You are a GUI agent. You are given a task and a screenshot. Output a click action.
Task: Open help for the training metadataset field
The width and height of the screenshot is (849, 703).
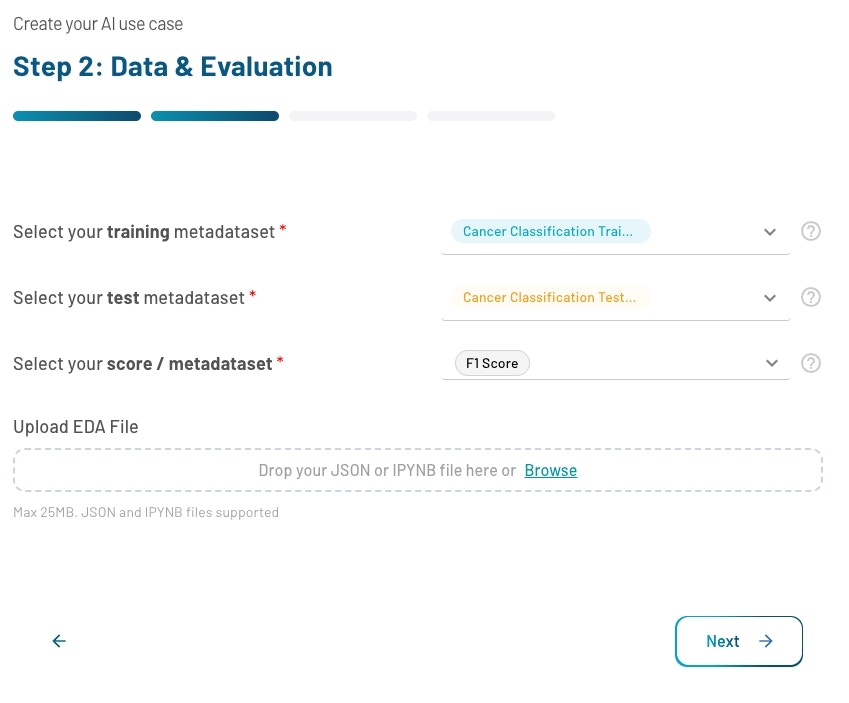[811, 231]
